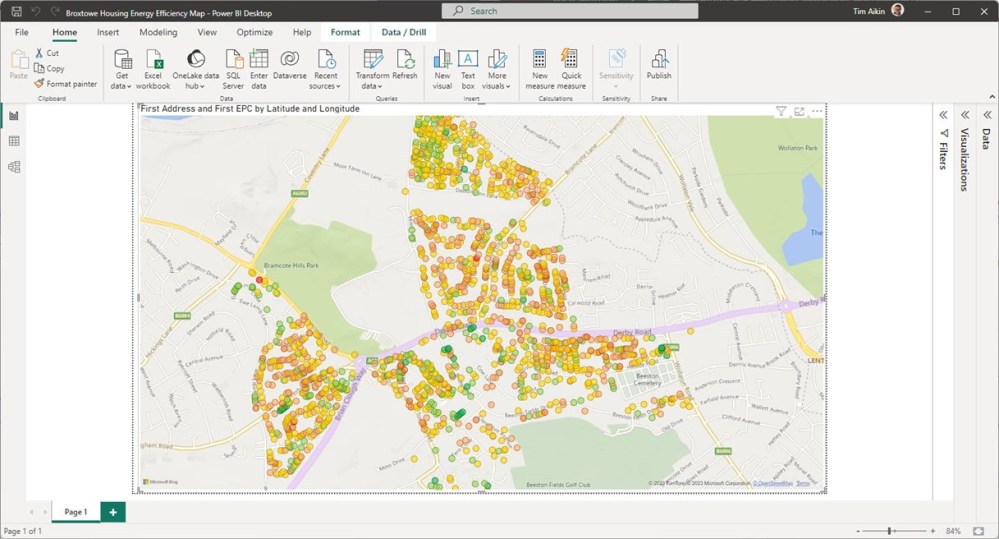
Task: Click the zoom slider in status bar
Action: click(890, 531)
